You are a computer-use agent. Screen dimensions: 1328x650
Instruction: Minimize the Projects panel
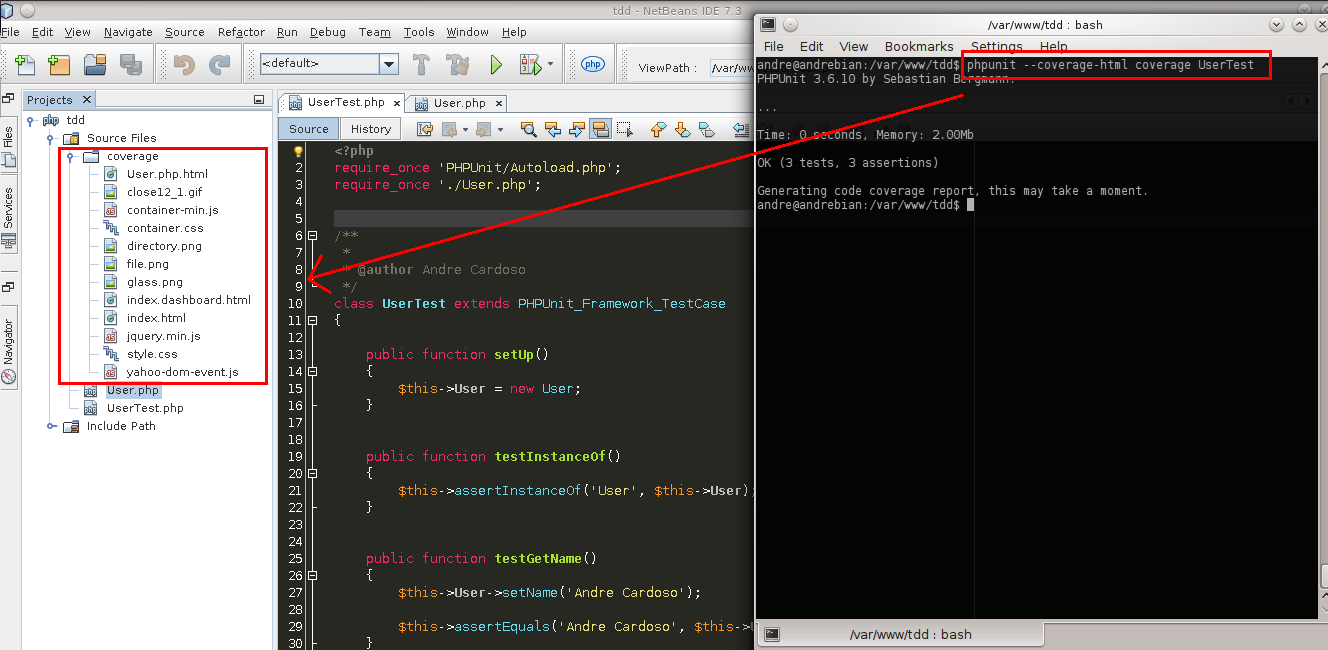click(x=259, y=100)
